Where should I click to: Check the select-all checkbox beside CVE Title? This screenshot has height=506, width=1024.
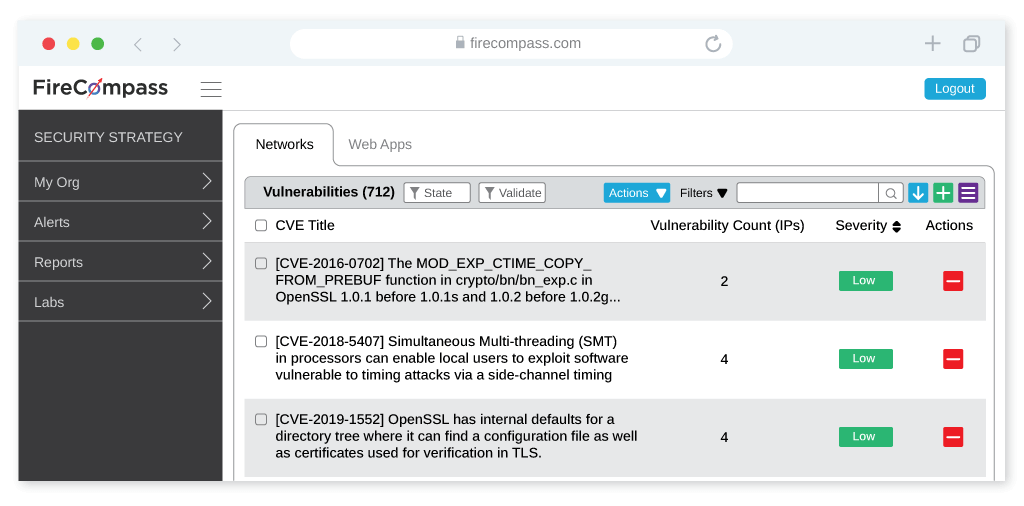point(261,225)
